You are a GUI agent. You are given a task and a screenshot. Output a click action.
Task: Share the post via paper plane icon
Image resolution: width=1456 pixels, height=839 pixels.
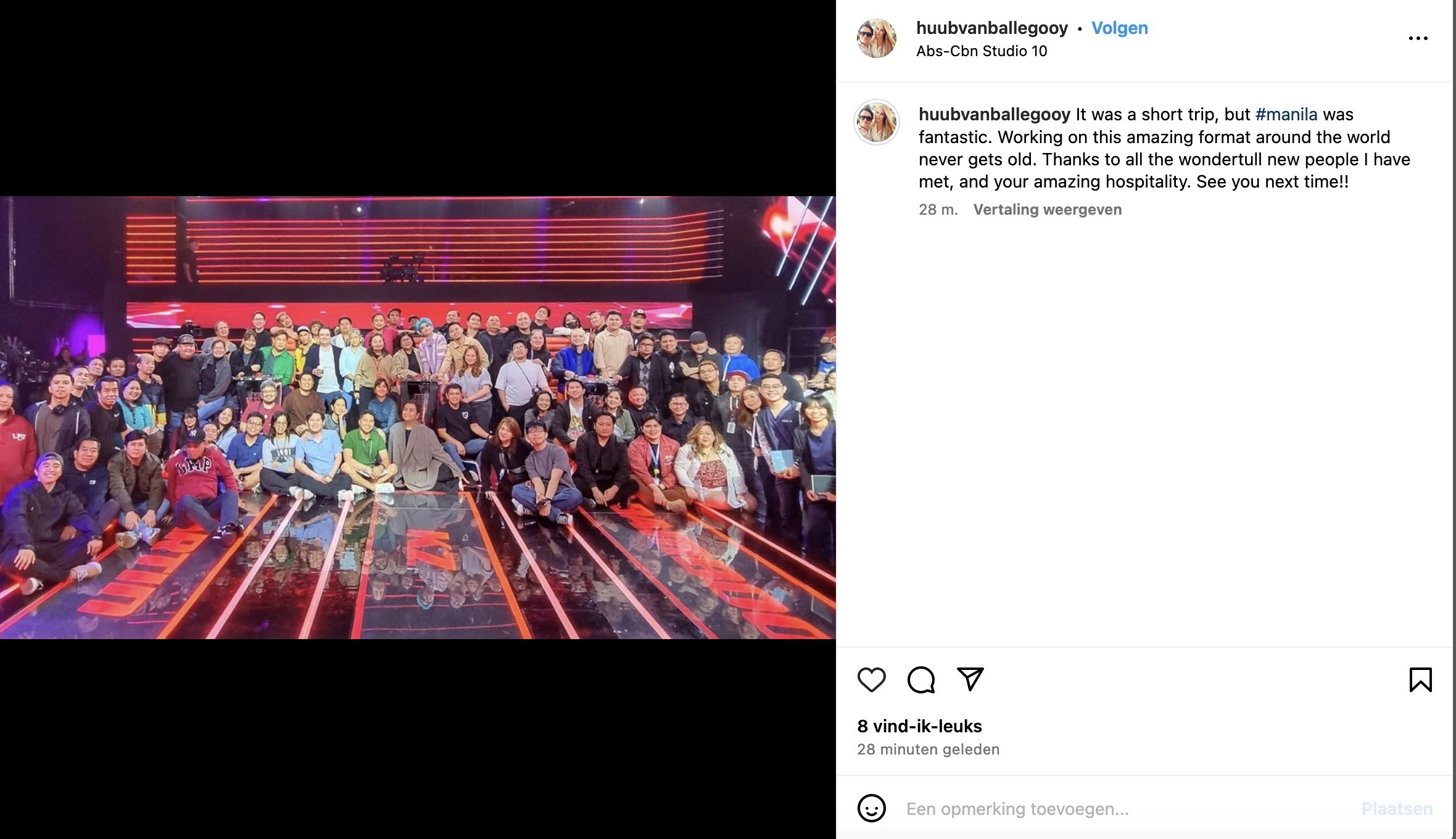click(970, 679)
